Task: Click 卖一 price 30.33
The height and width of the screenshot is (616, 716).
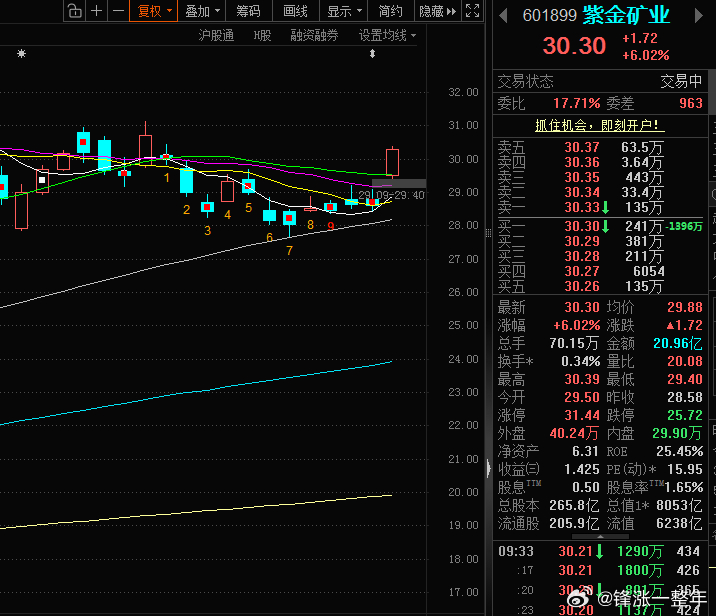Action: 582,208
